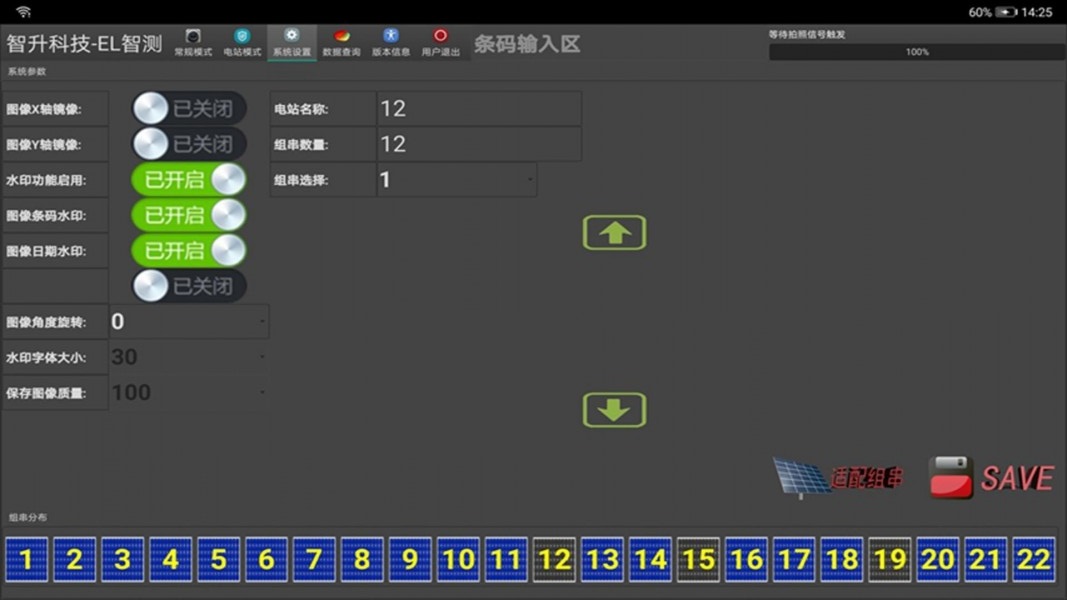Image resolution: width=1067 pixels, height=600 pixels.
Task: Disable the 图像日期水印 switch
Action: [x=188, y=250]
